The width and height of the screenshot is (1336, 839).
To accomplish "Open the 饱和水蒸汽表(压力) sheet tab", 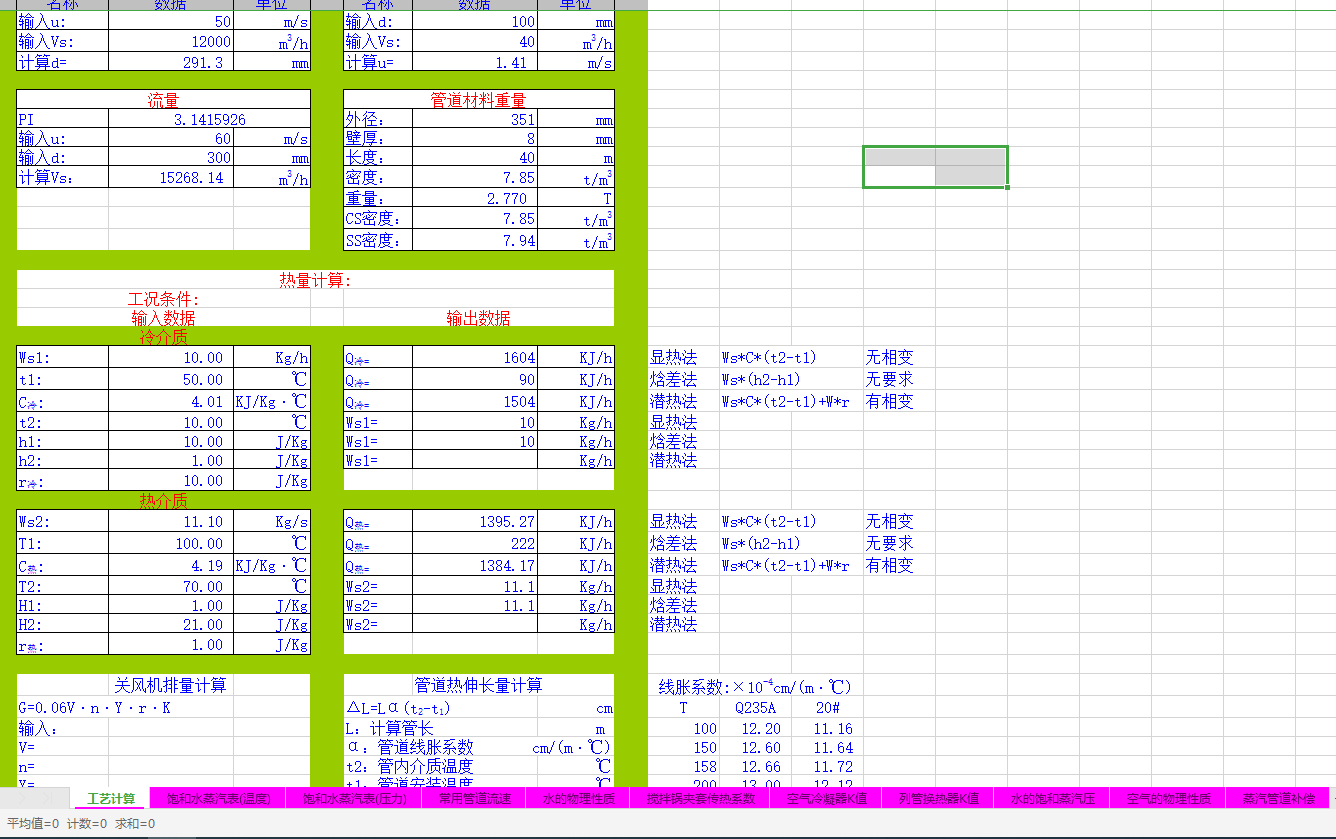I will 354,798.
